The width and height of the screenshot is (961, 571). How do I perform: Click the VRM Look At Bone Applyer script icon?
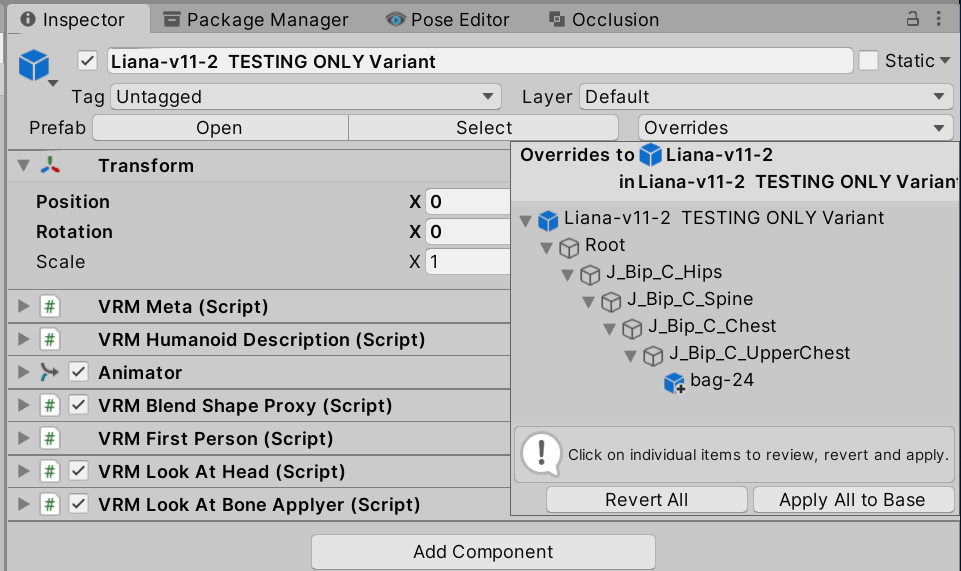[50, 505]
